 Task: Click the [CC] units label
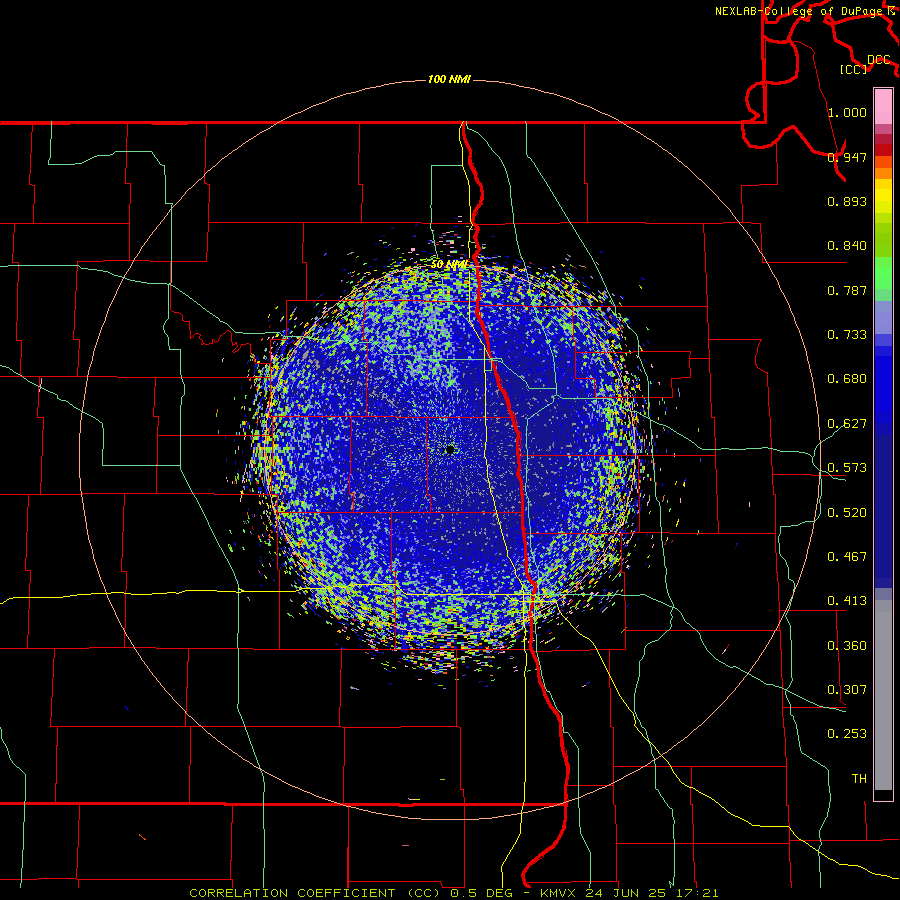(x=854, y=69)
